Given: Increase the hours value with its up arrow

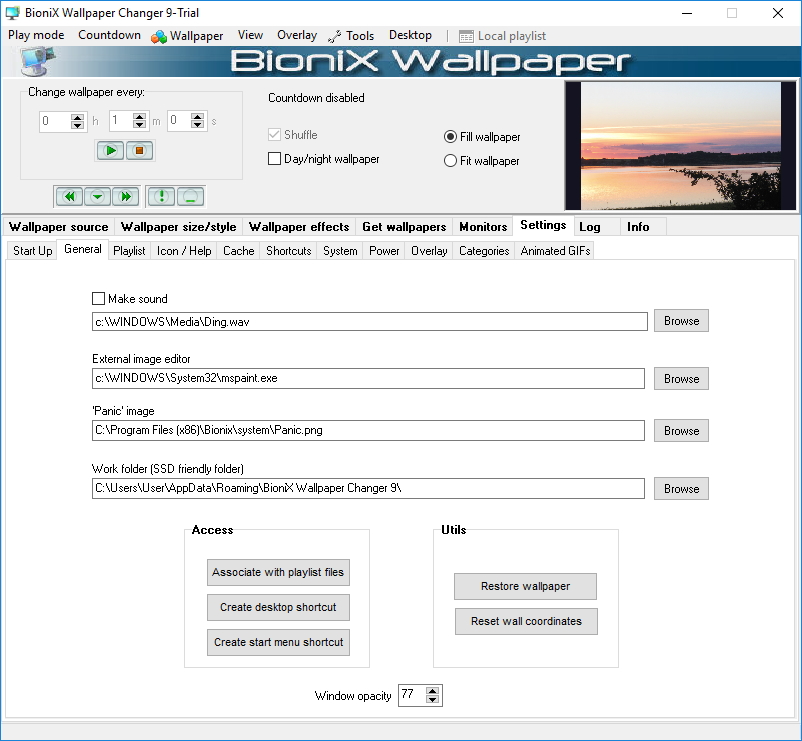Looking at the screenshot, I should (x=79, y=118).
